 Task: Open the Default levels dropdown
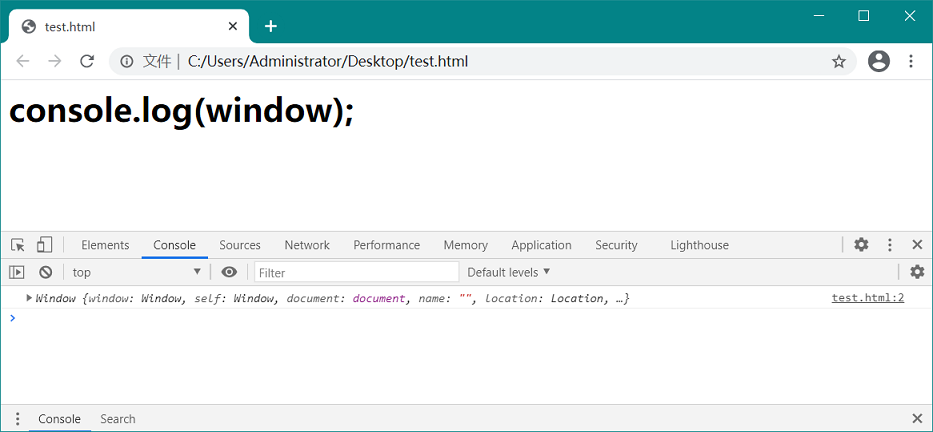coord(509,273)
